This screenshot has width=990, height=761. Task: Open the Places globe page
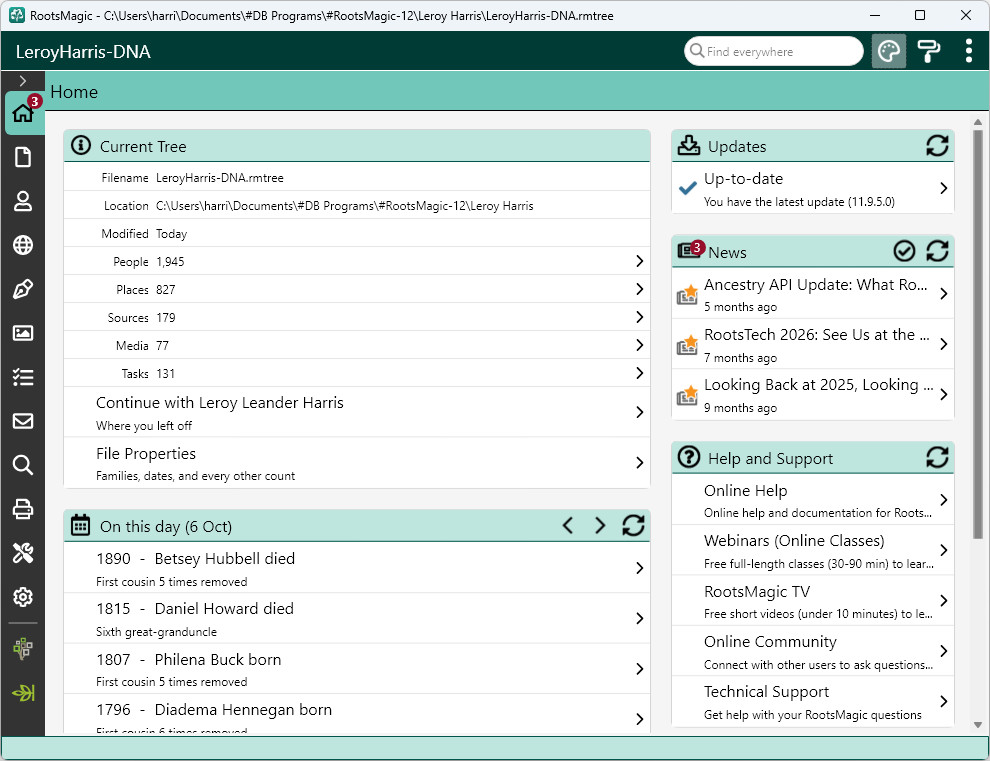pyautogui.click(x=23, y=245)
